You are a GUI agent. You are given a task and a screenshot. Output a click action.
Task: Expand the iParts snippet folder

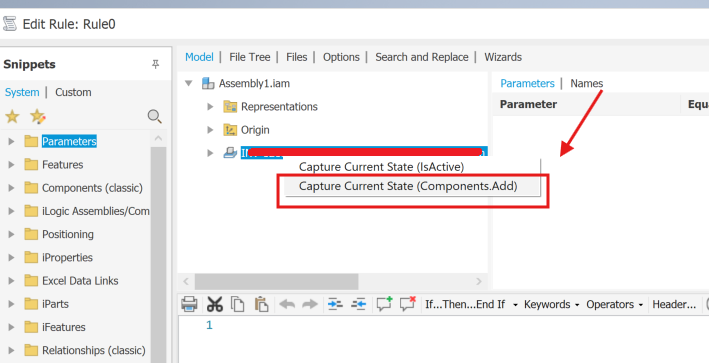click(11, 304)
